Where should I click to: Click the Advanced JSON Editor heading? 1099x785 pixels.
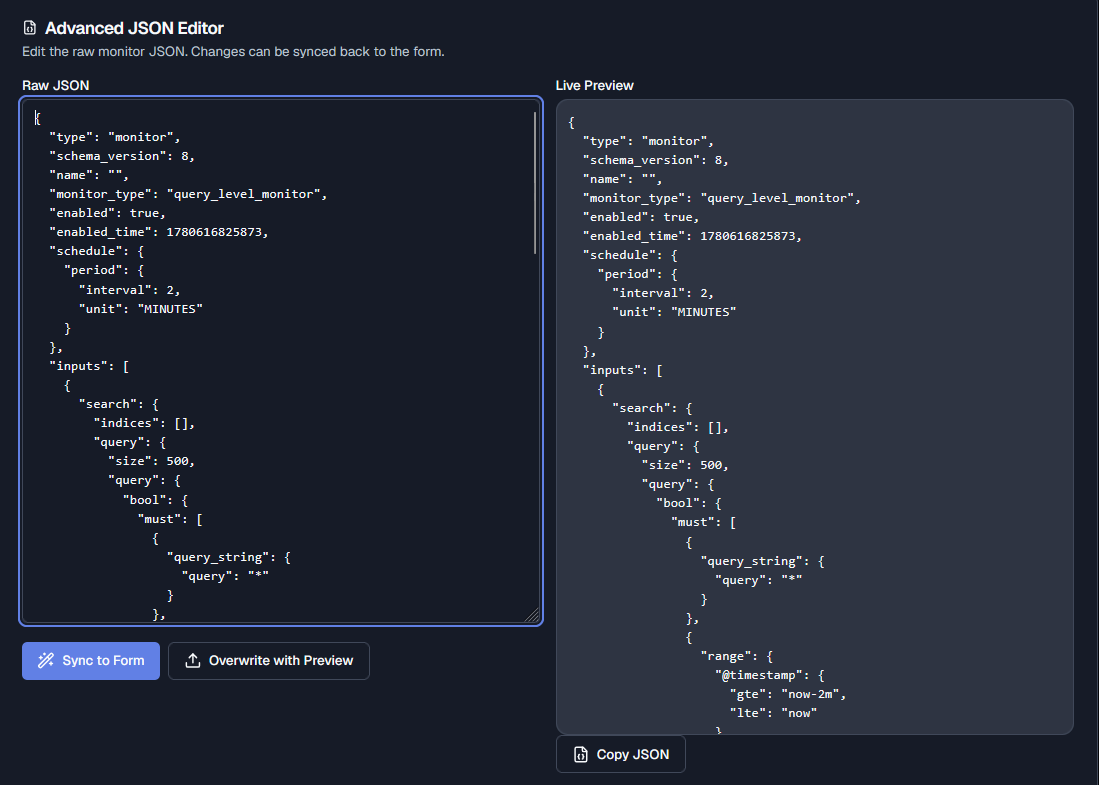click(x=135, y=28)
